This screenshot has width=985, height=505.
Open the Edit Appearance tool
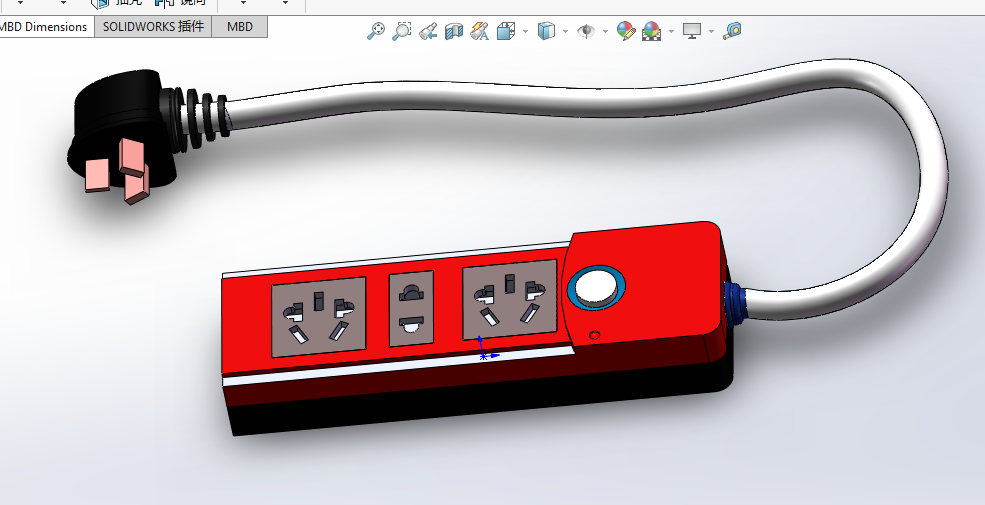(x=626, y=31)
